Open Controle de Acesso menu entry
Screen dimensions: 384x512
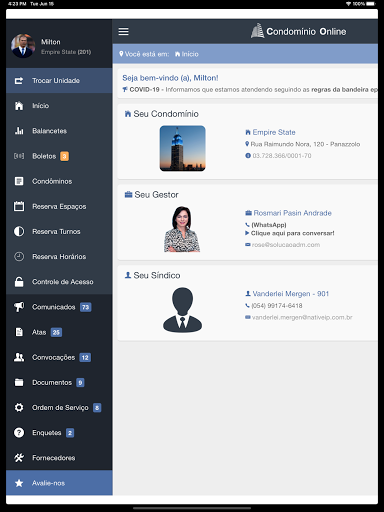pos(59,282)
